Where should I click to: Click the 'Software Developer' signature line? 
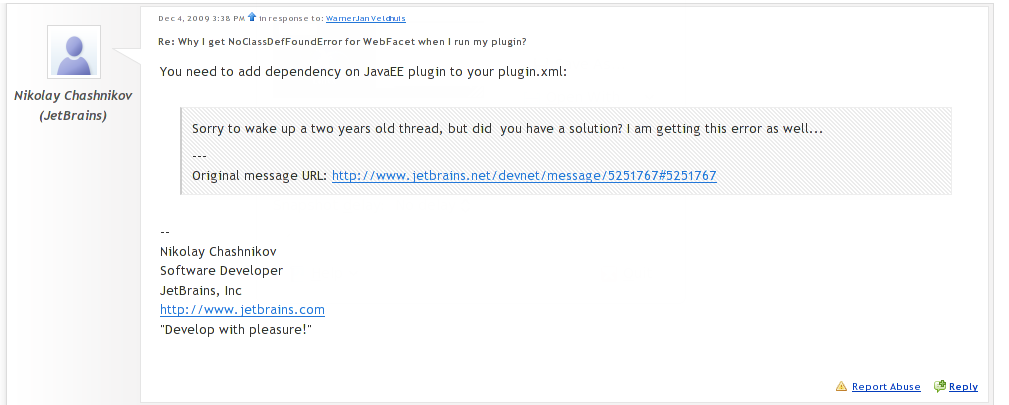[221, 271]
